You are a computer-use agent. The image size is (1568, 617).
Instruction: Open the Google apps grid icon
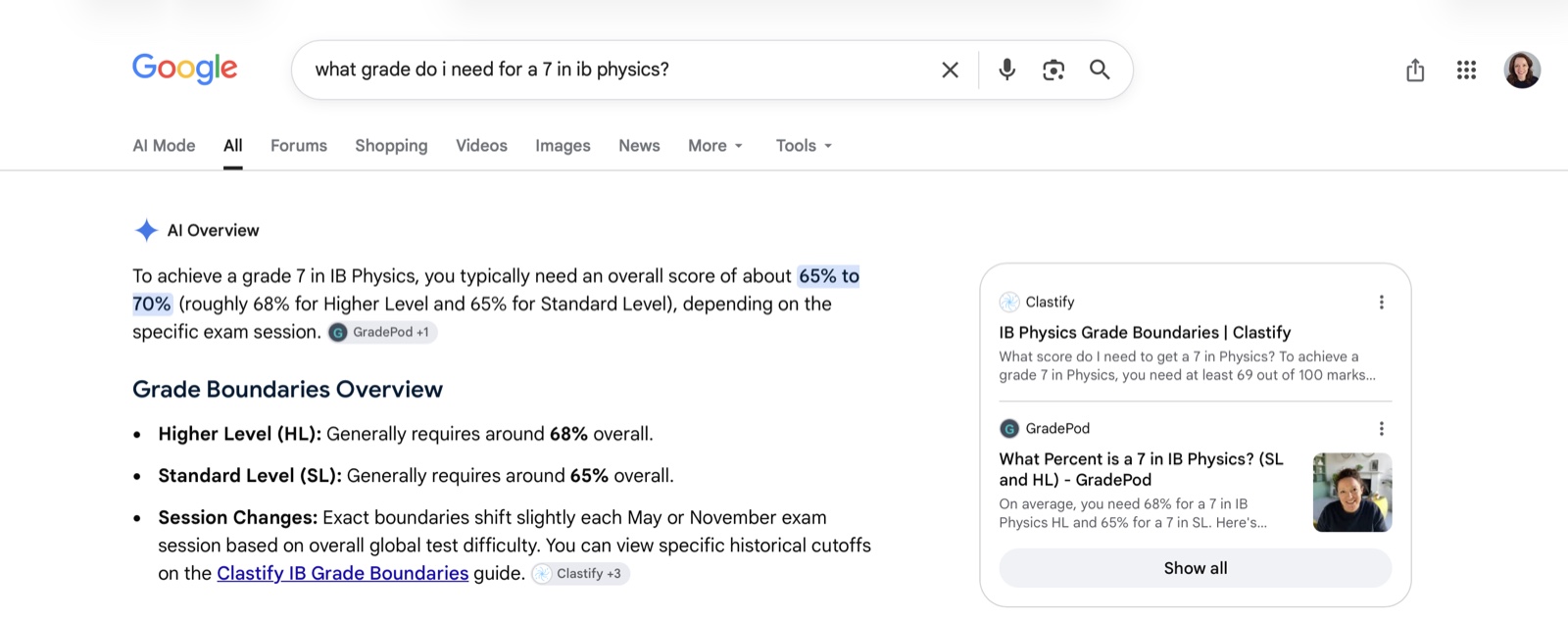tap(1466, 70)
